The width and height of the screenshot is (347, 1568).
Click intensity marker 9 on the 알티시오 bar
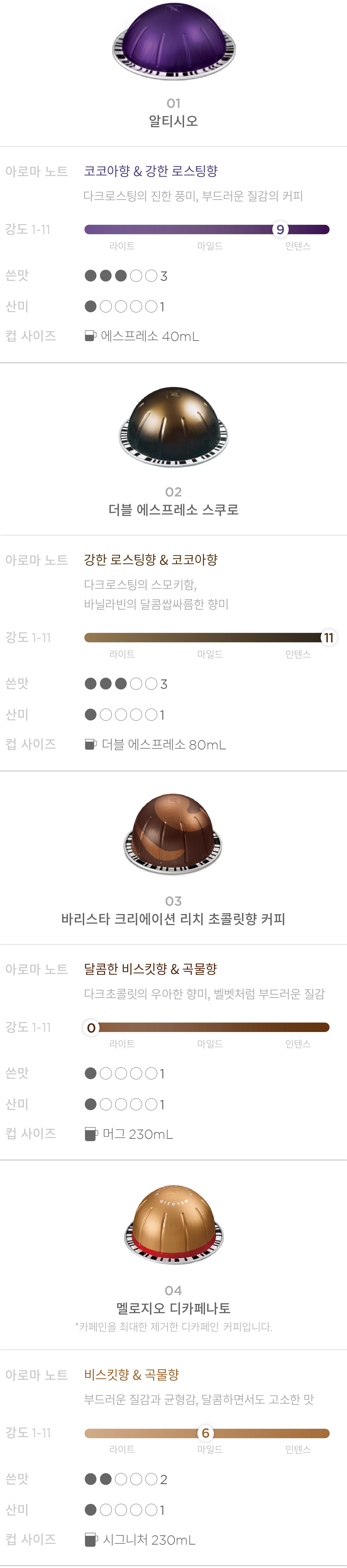[280, 229]
